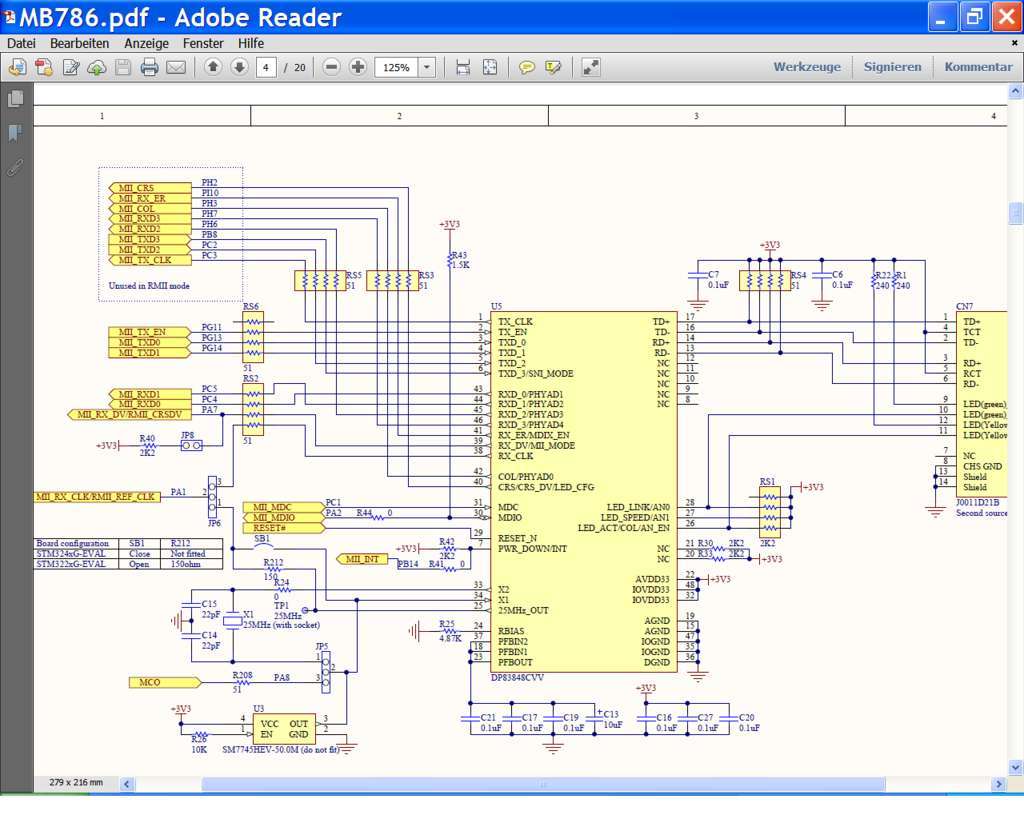Screen dimensions: 1024x819
Task: Save the file with the floppy disk icon
Action: tap(123, 67)
